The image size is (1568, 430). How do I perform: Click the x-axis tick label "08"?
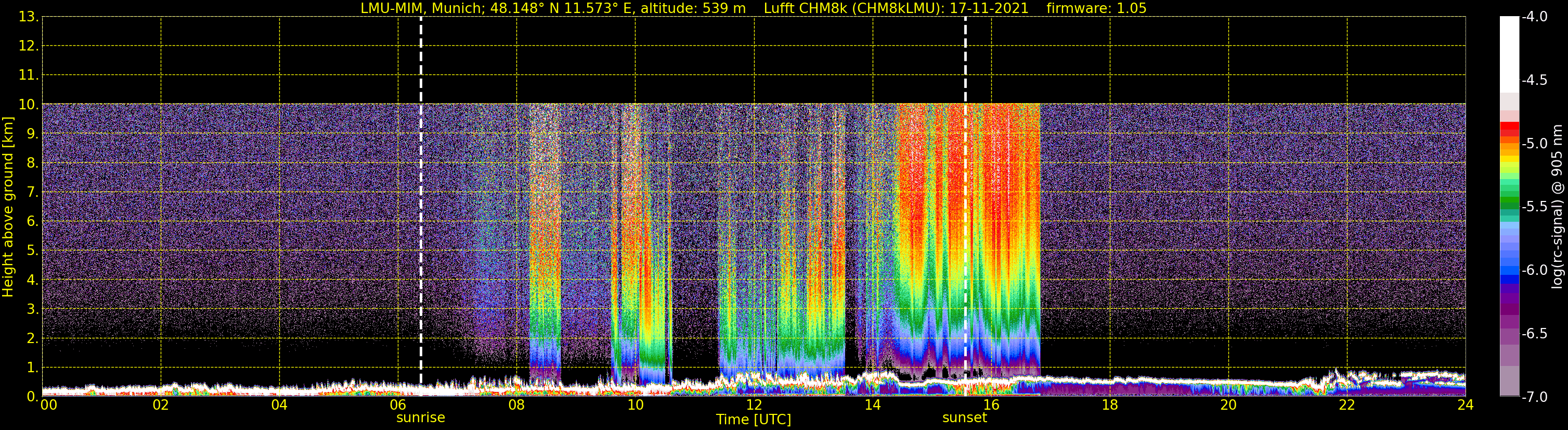point(517,405)
